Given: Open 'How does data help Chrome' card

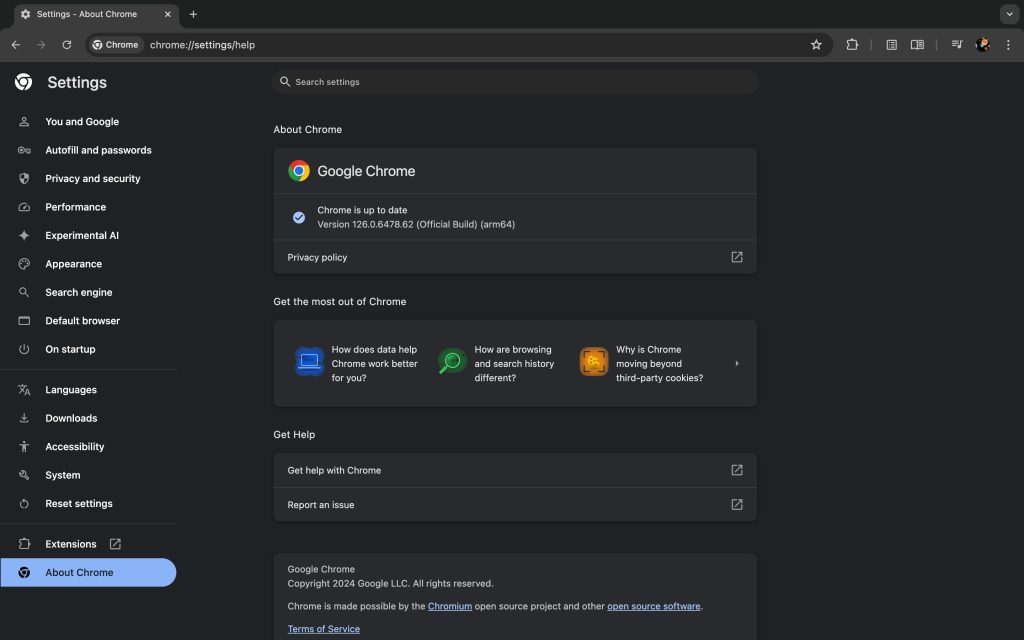Looking at the screenshot, I should [358, 364].
